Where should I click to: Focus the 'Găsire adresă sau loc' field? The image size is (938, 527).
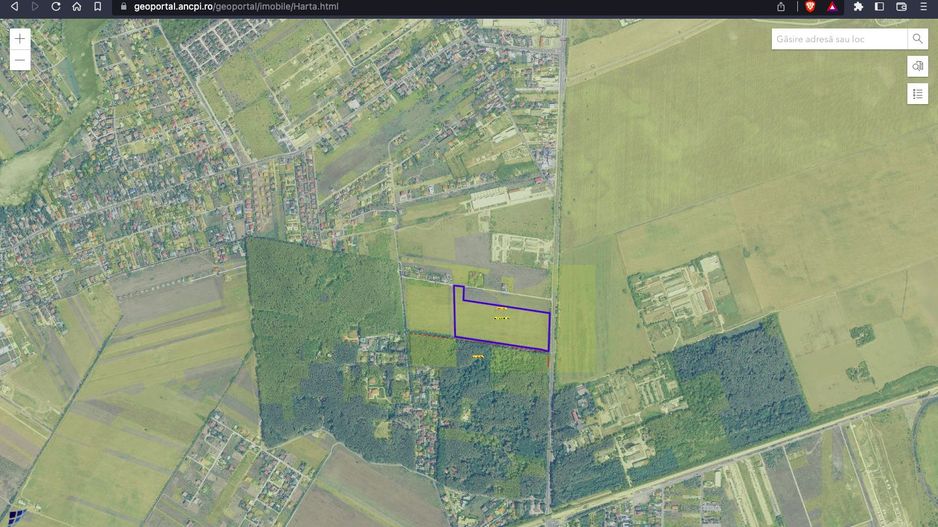[839, 39]
